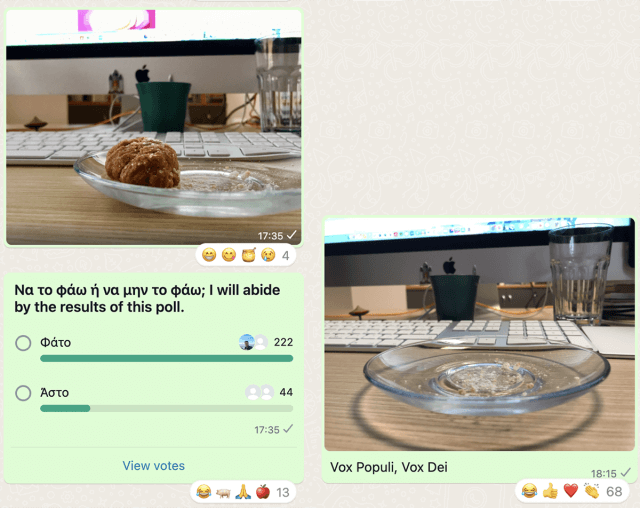Viewport: 640px width, 508px height.
Task: Open View votes for the poll
Action: tap(153, 466)
